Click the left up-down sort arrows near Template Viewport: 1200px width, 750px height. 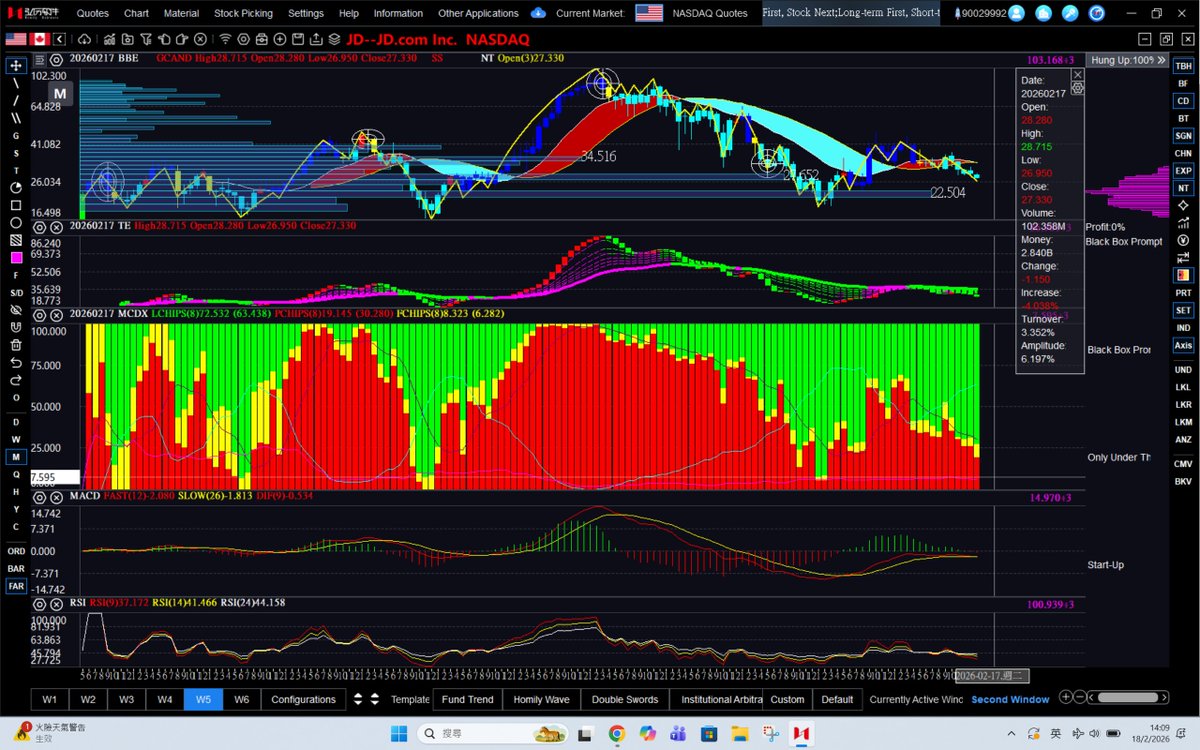(x=359, y=699)
